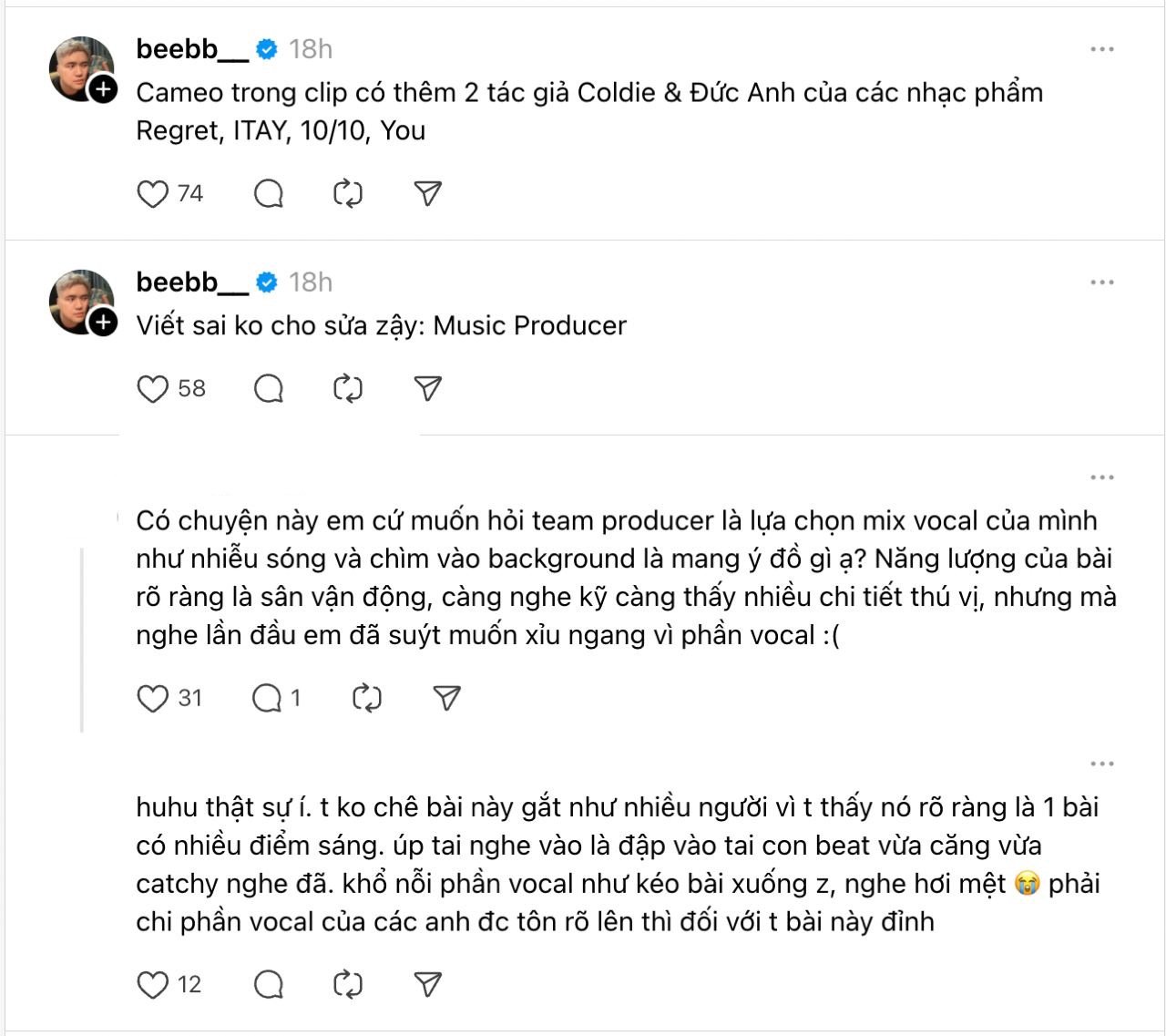Image resolution: width=1166 pixels, height=1036 pixels.
Task: Open more options on huhu comment
Action: (x=1102, y=764)
